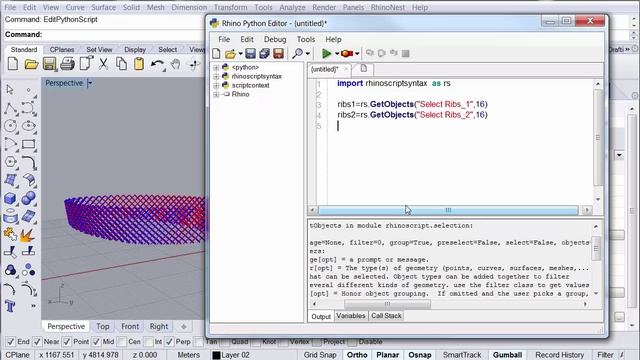Enable the Int osnap checkbox
The width and height of the screenshot is (640, 360).
click(x=149, y=342)
